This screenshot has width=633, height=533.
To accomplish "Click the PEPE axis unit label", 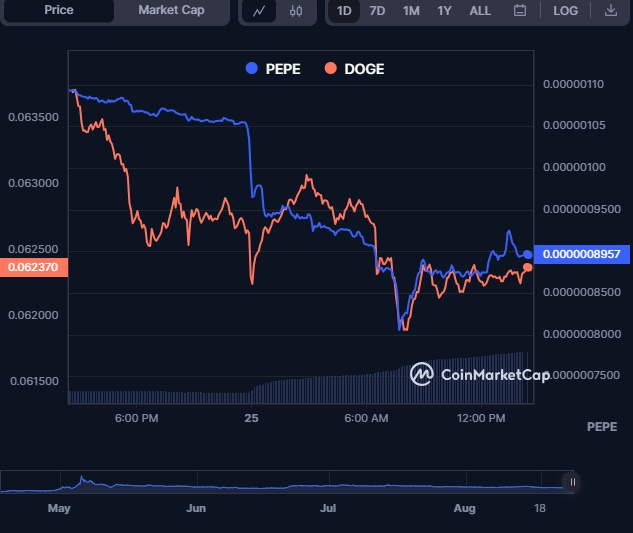I will [x=602, y=427].
